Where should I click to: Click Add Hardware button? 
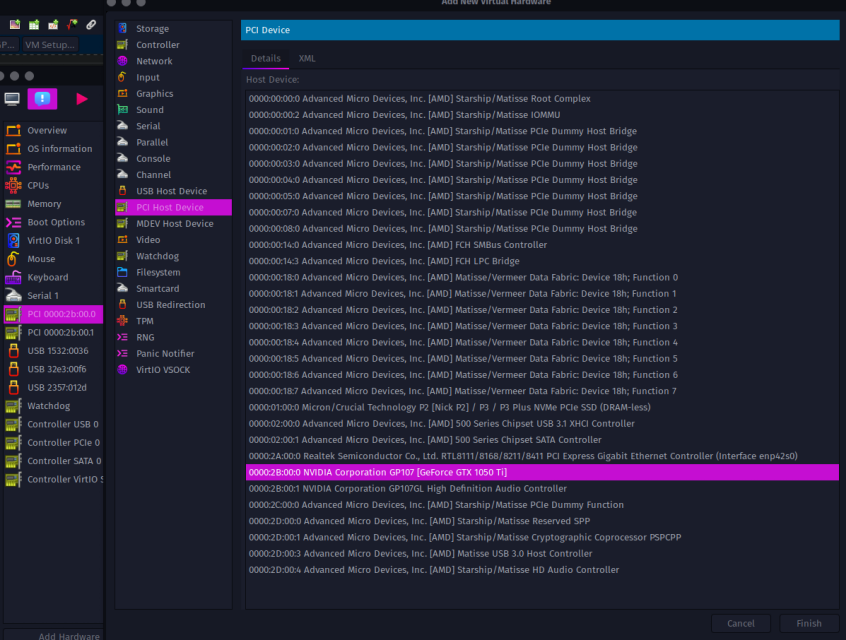point(53,635)
